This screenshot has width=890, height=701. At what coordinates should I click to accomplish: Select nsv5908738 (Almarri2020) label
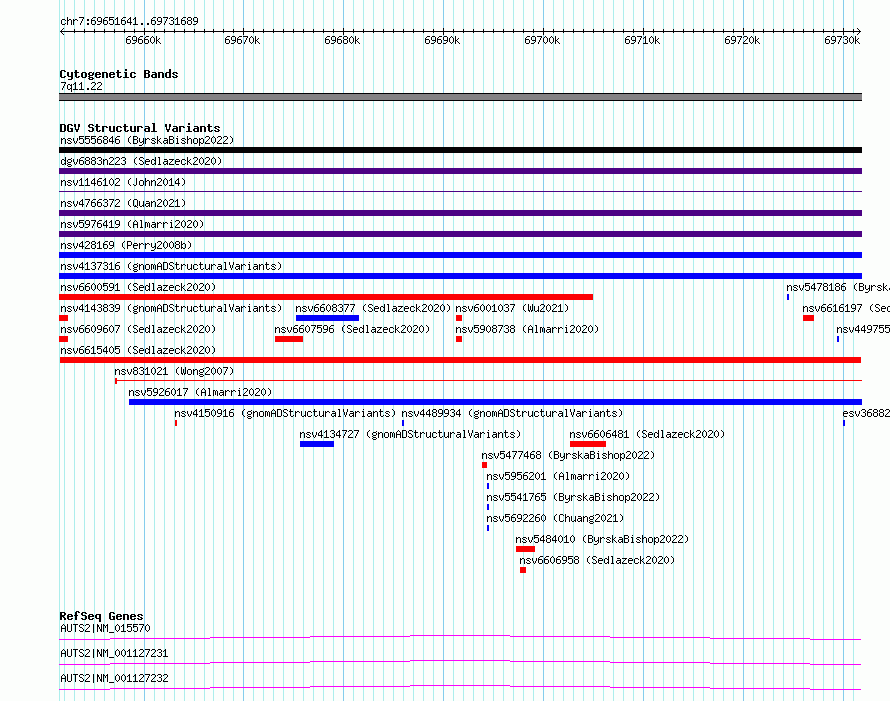[x=527, y=329]
